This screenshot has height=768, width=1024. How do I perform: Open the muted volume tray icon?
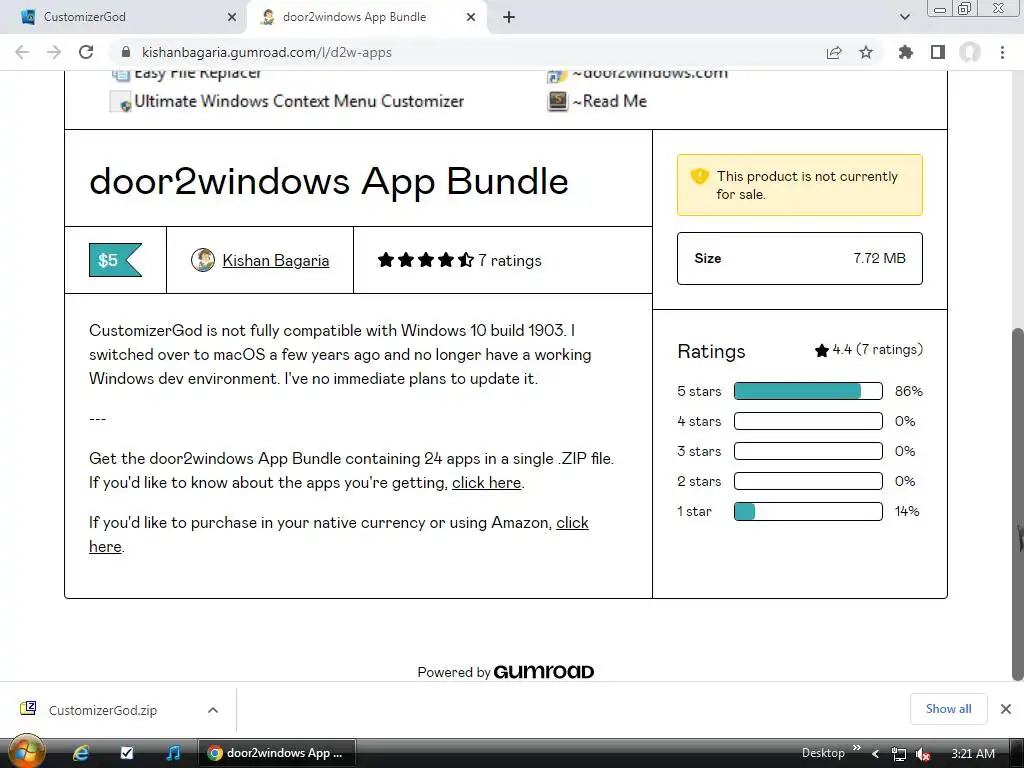click(923, 754)
